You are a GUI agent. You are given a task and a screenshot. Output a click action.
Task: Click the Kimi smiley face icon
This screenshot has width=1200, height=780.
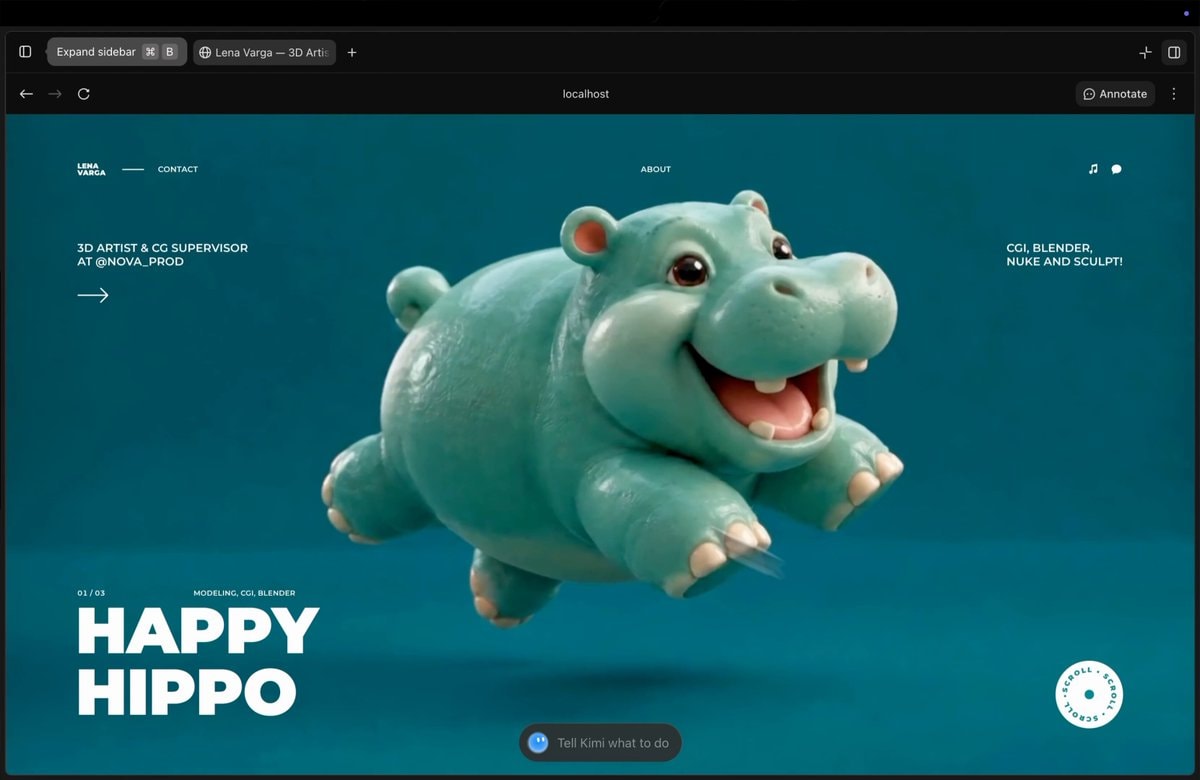pos(538,743)
